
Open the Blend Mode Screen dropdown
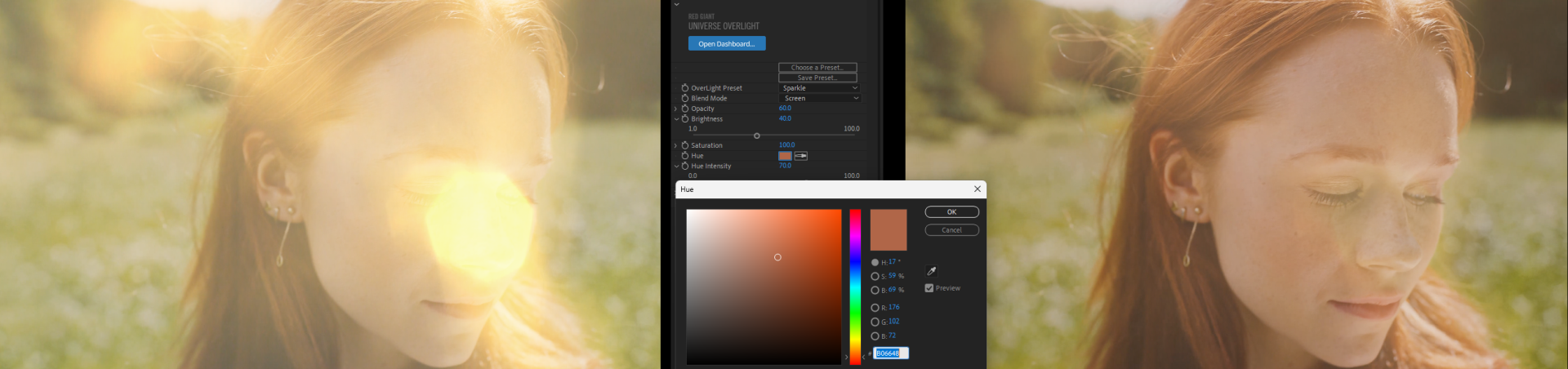[x=819, y=98]
